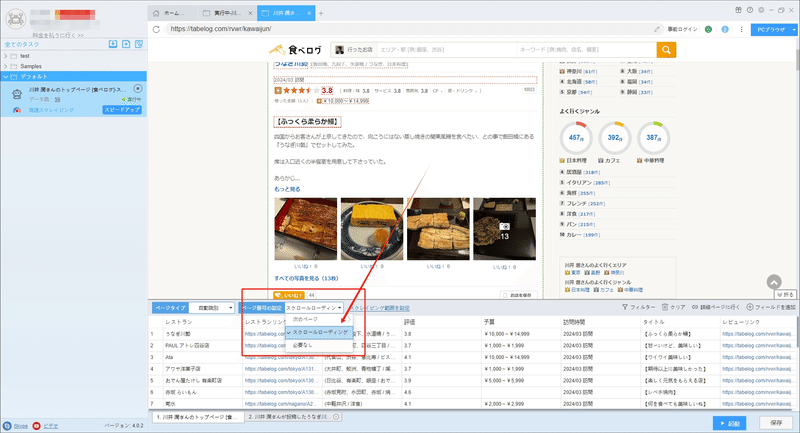Click the 予算 column header

[520, 322]
